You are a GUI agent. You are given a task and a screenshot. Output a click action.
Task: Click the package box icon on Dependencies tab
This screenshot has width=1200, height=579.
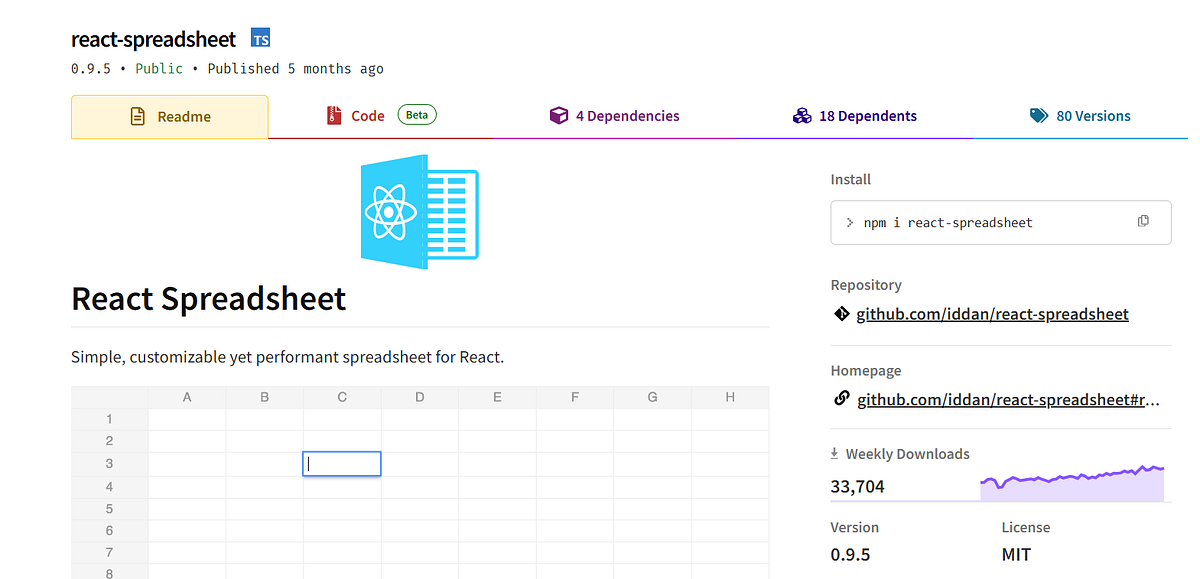[558, 115]
